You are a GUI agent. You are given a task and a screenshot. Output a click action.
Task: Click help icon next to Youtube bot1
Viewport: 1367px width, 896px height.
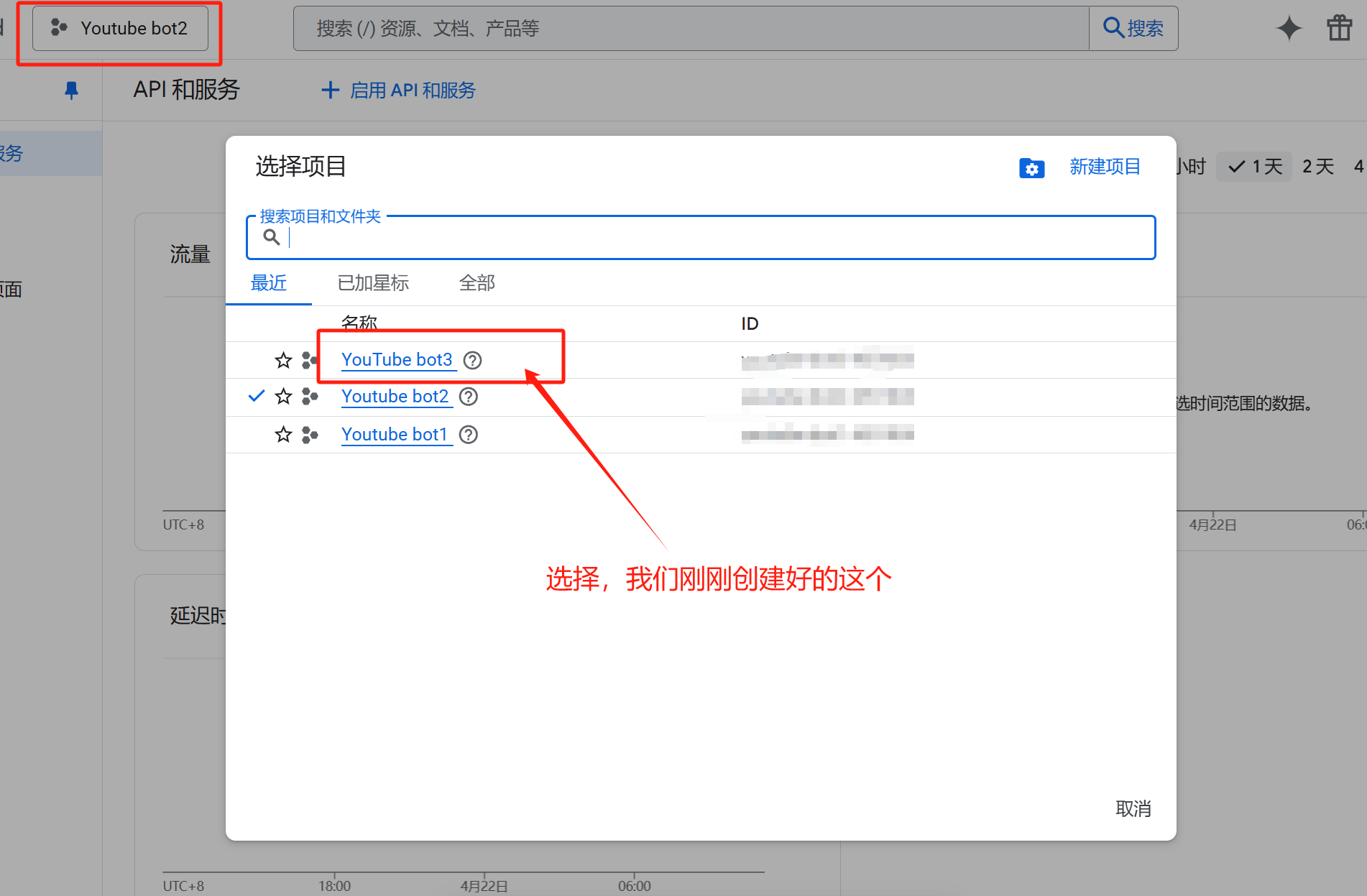click(469, 435)
